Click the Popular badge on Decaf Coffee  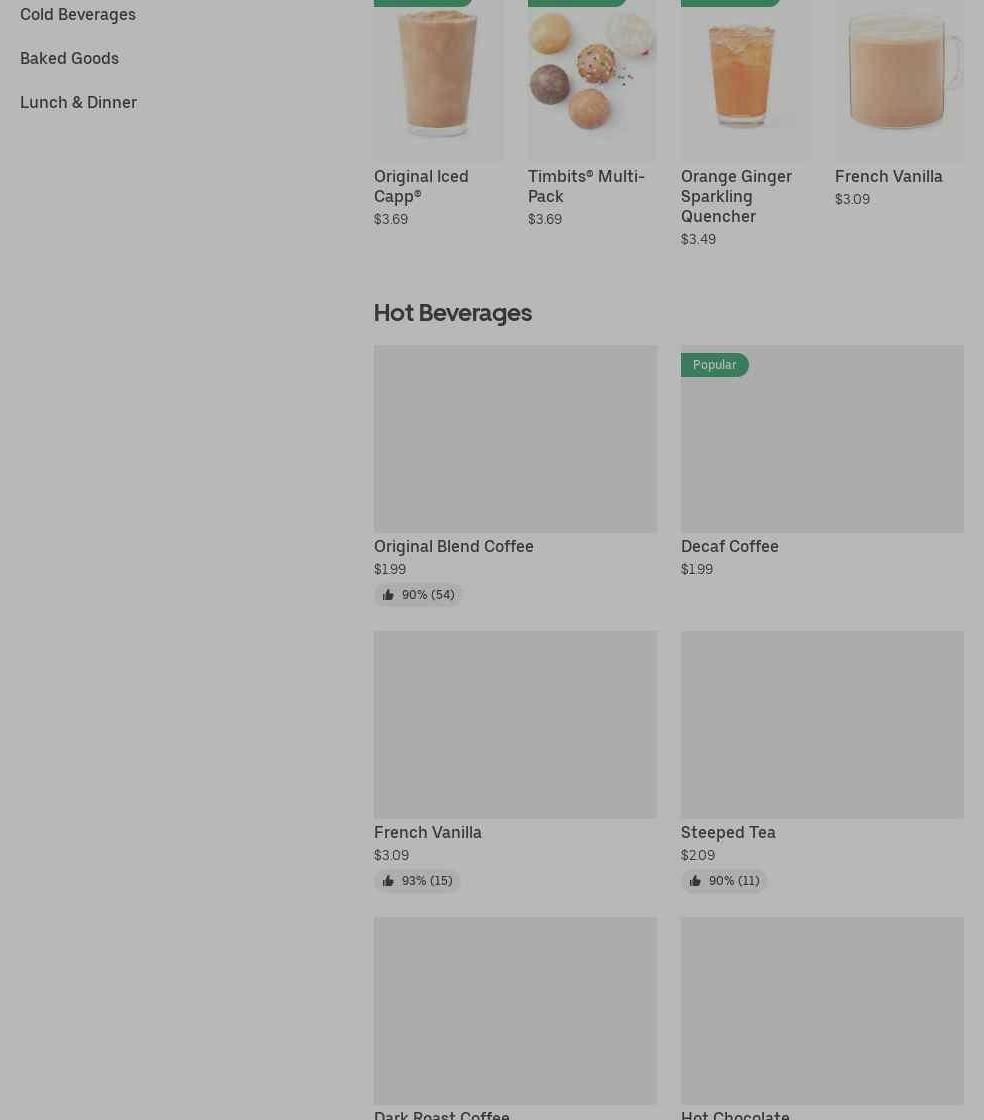(x=715, y=365)
